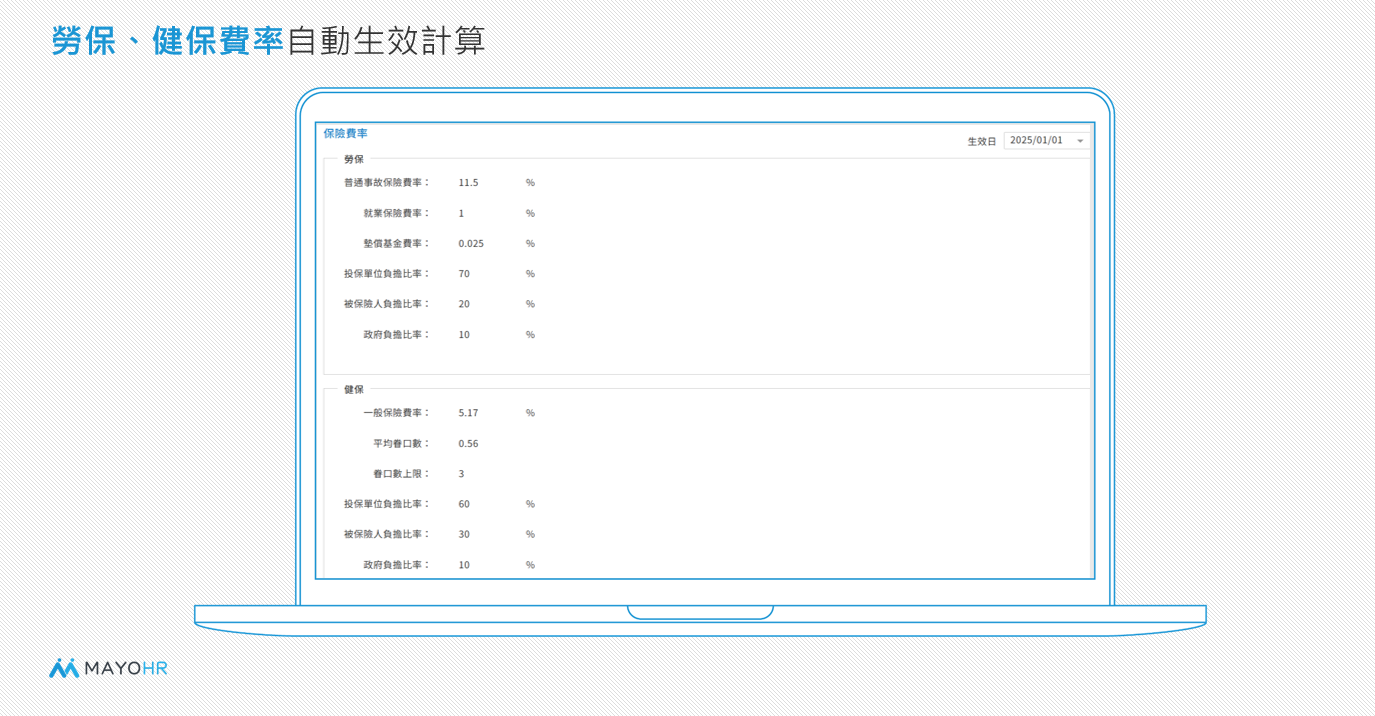Screen dimensions: 1375x716
Task: Click the 生效日 label
Action: 981,142
